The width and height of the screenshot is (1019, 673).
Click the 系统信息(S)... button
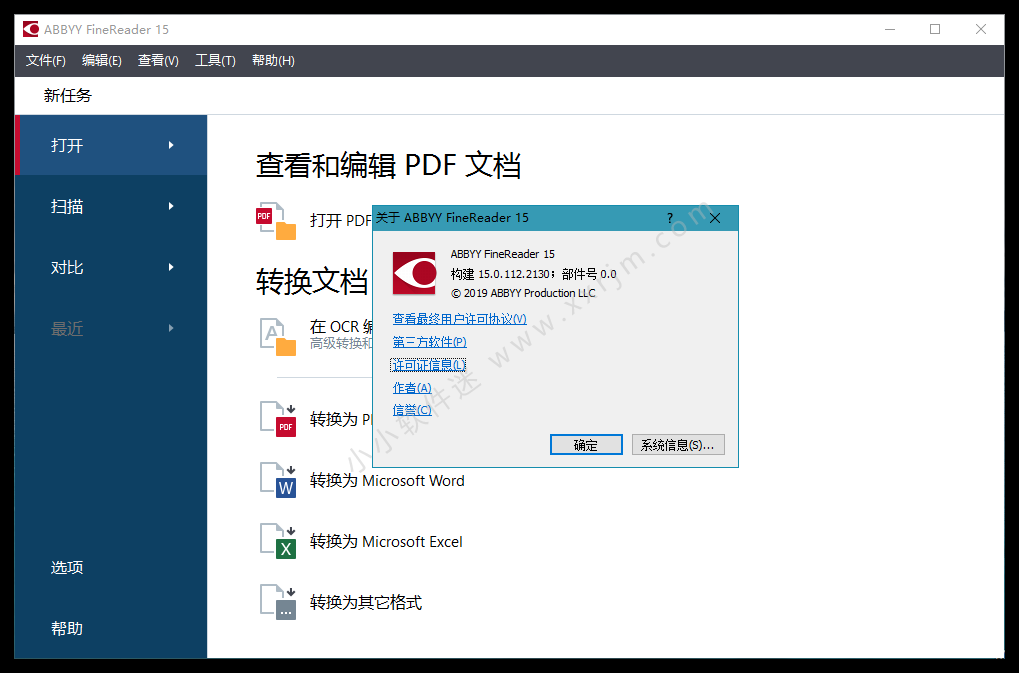coord(678,445)
